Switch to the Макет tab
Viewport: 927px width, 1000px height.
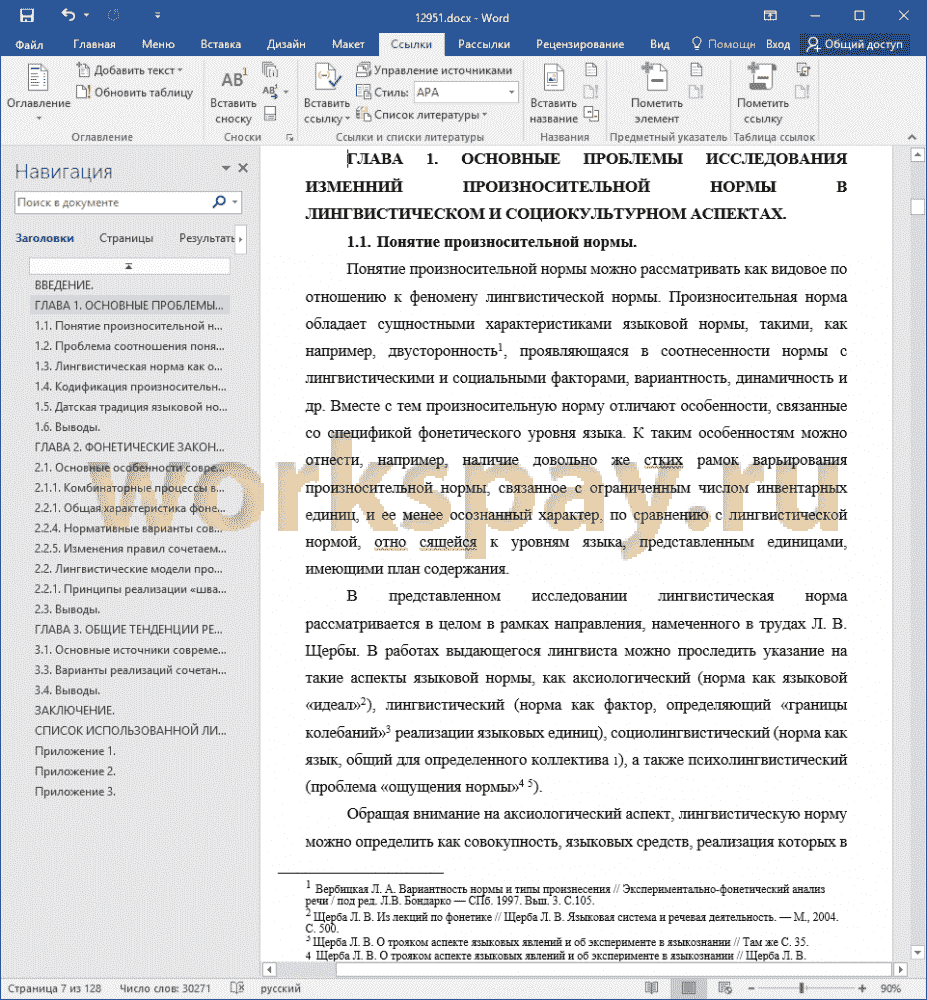pos(348,44)
